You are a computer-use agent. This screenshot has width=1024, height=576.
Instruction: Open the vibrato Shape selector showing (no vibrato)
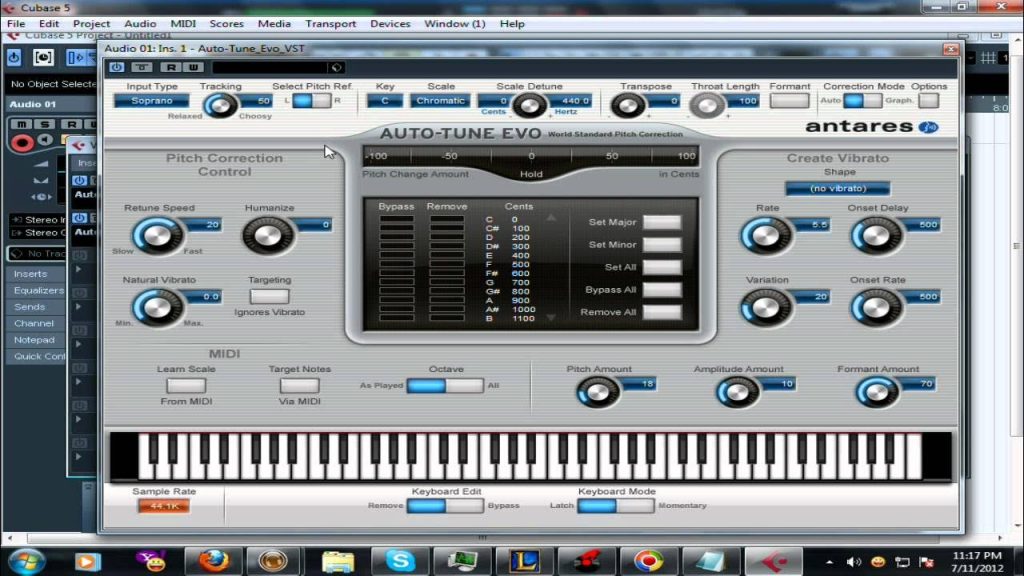pyautogui.click(x=838, y=187)
